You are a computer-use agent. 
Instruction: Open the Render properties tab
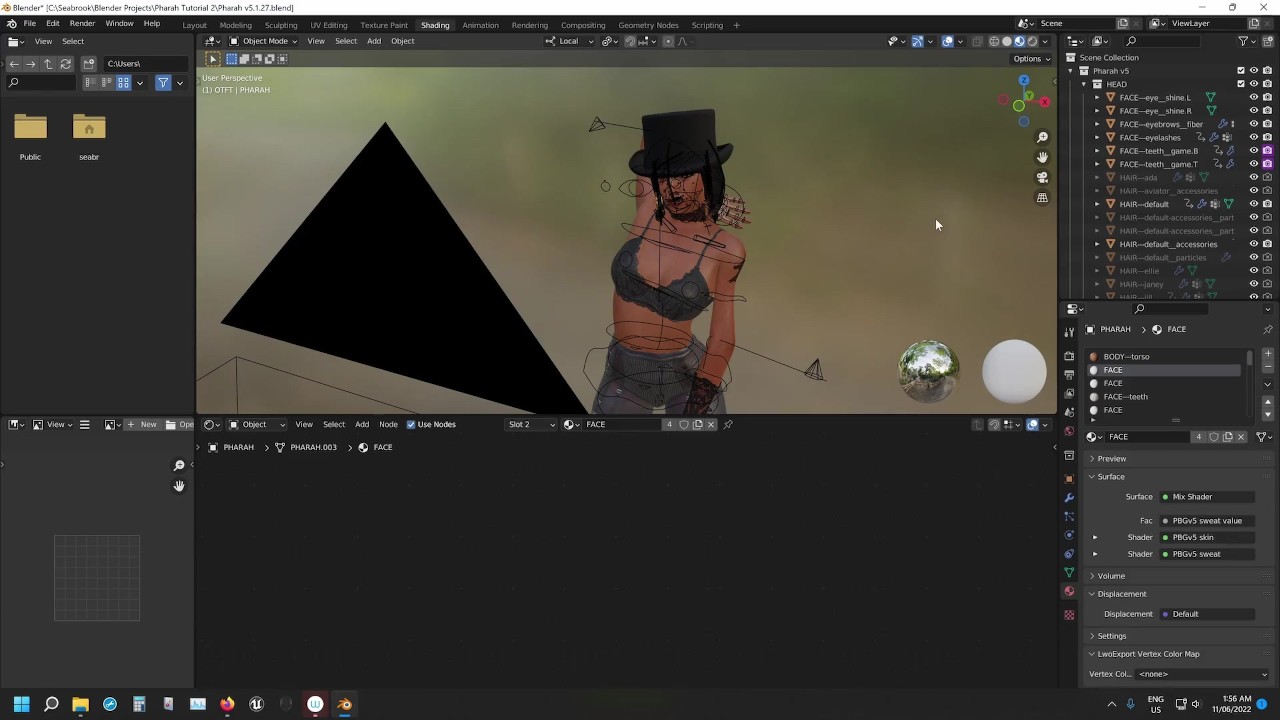tap(1069, 356)
